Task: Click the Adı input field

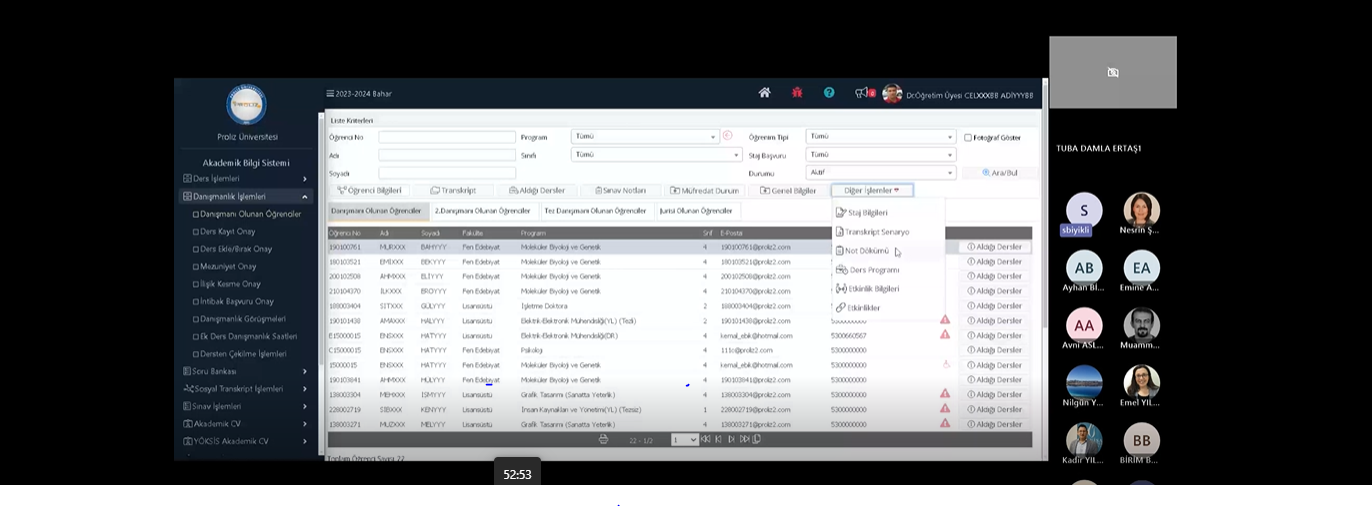Action: (447, 155)
